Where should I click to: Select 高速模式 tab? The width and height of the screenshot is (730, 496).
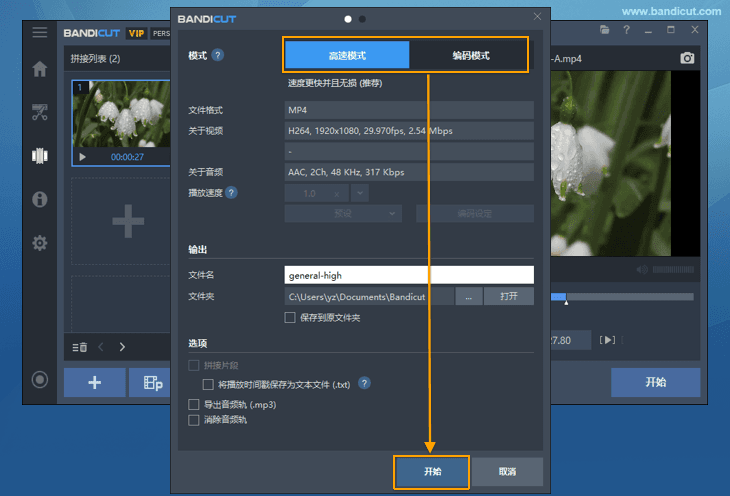click(x=347, y=55)
